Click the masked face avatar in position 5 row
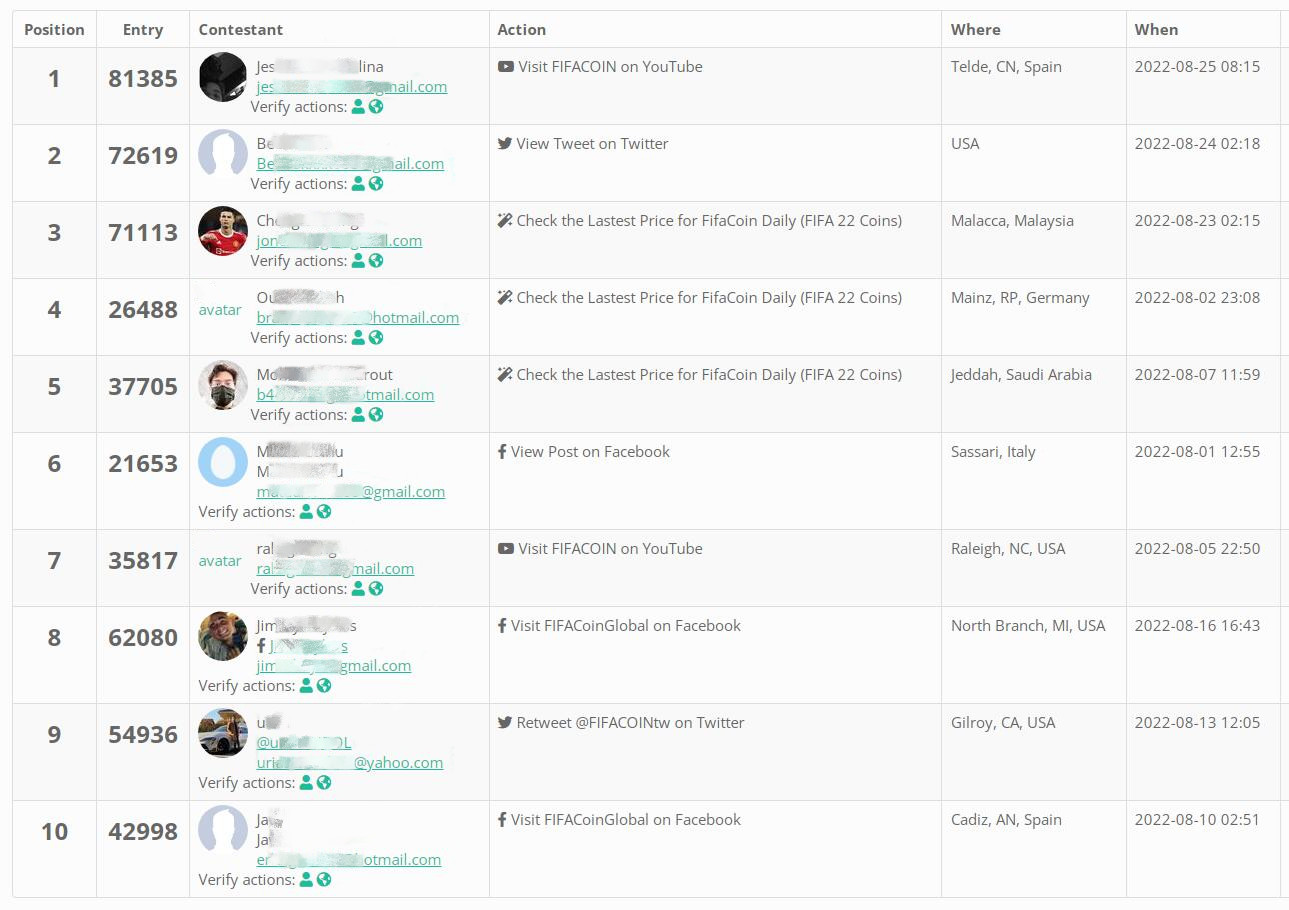 tap(223, 385)
